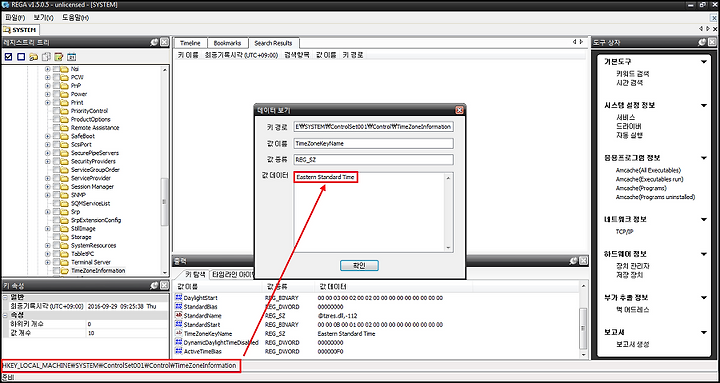This screenshot has width=720, height=383.
Task: Open the 파일 menu
Action: point(15,17)
